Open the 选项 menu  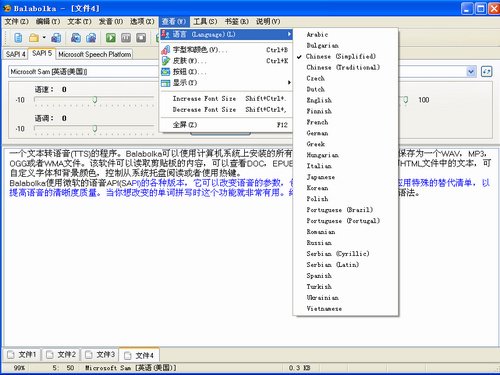click(142, 22)
